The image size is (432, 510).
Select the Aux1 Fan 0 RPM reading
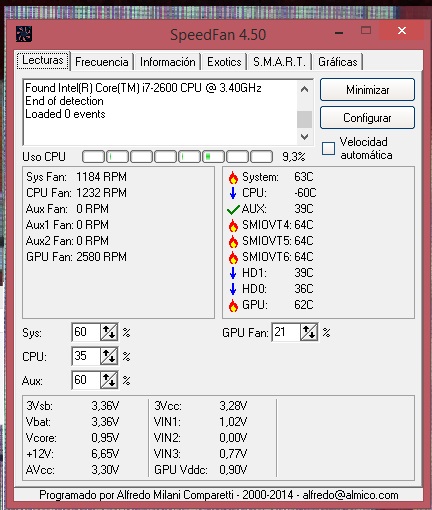click(67, 225)
